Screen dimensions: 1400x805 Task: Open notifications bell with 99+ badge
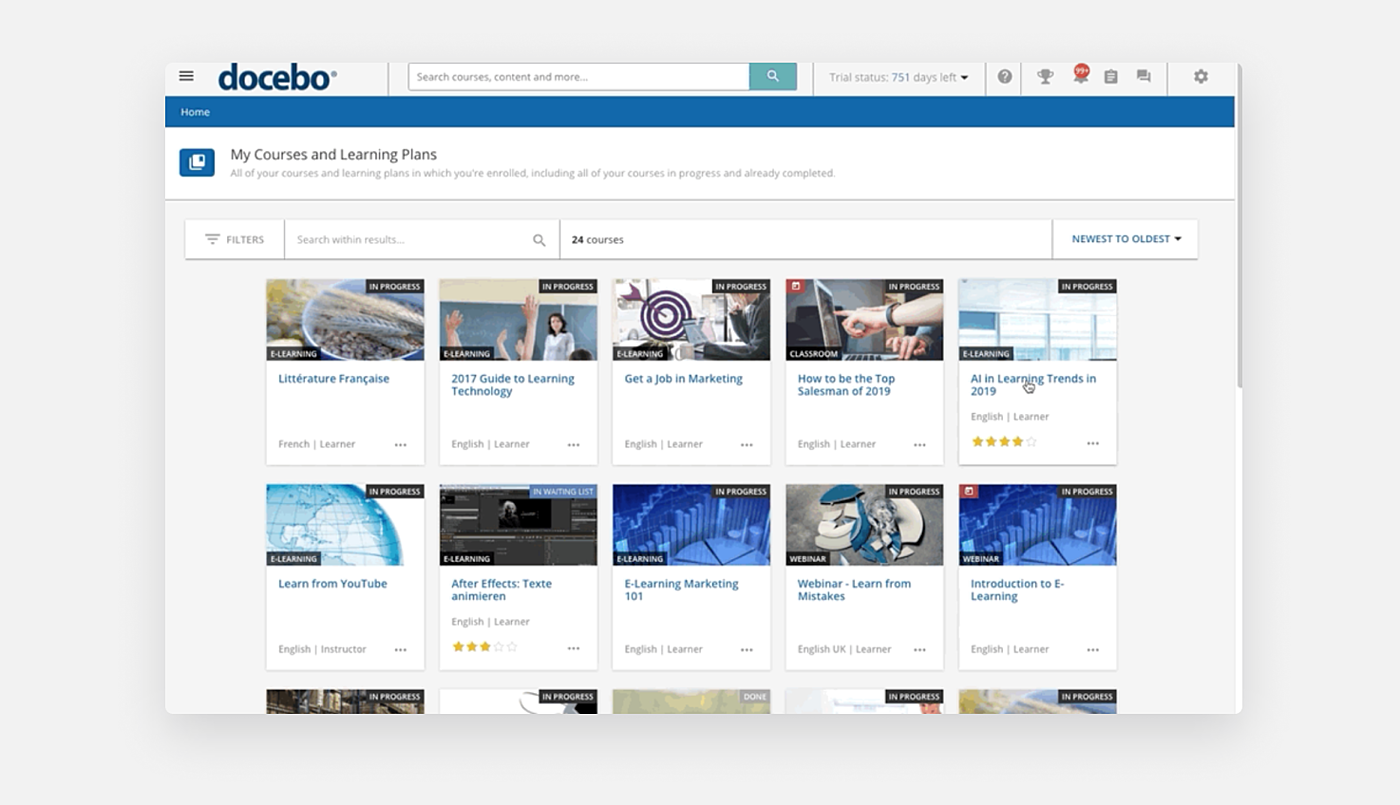coord(1079,77)
